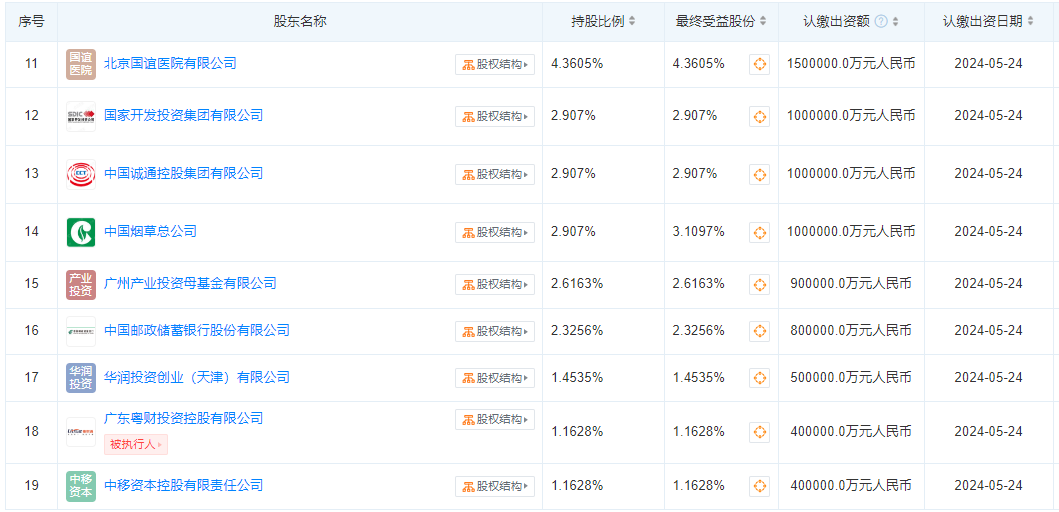
Task: Sort by 认缴出资日期 column
Action: tap(1031, 22)
